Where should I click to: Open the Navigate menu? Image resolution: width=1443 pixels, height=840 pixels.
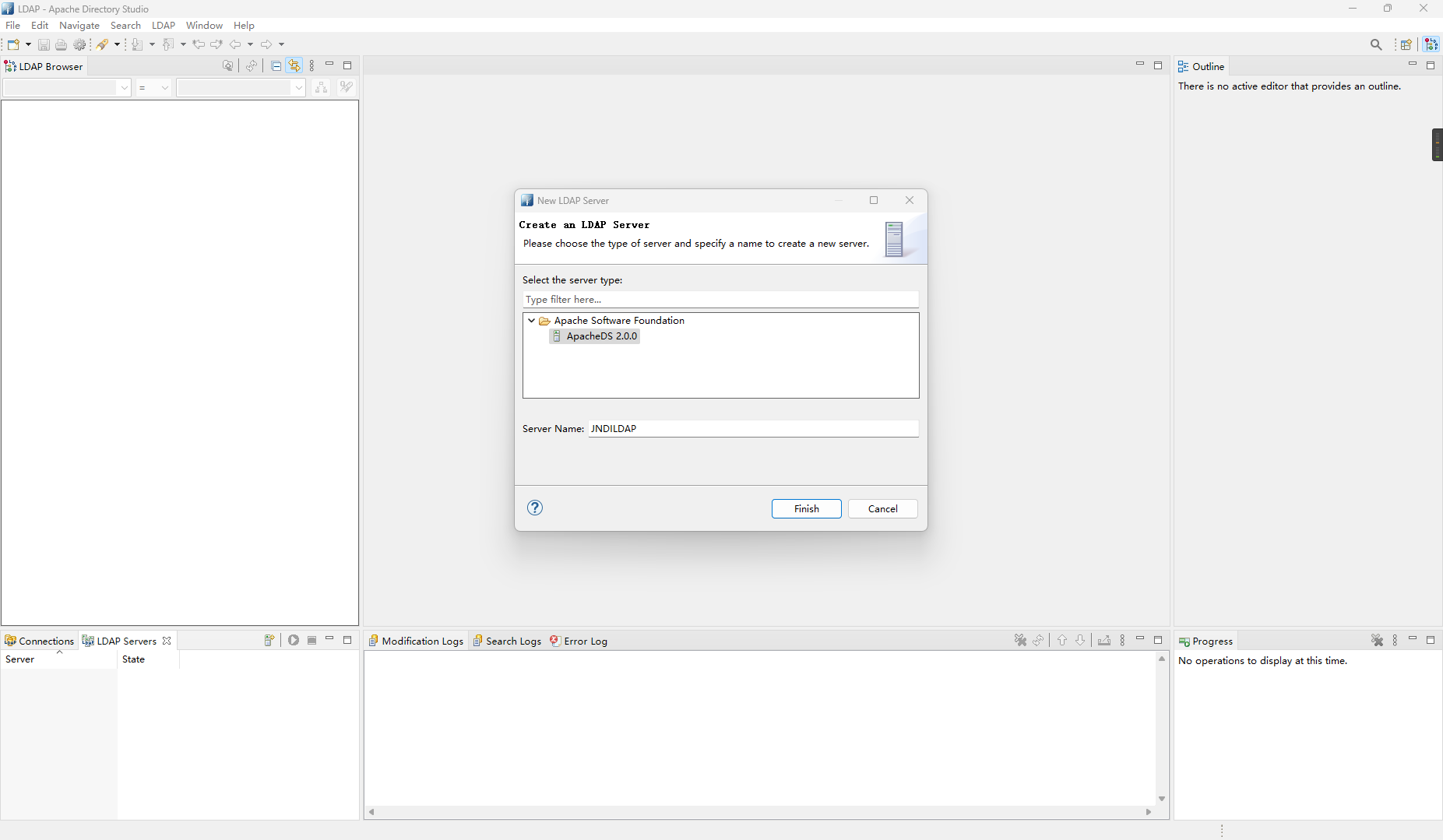[79, 26]
